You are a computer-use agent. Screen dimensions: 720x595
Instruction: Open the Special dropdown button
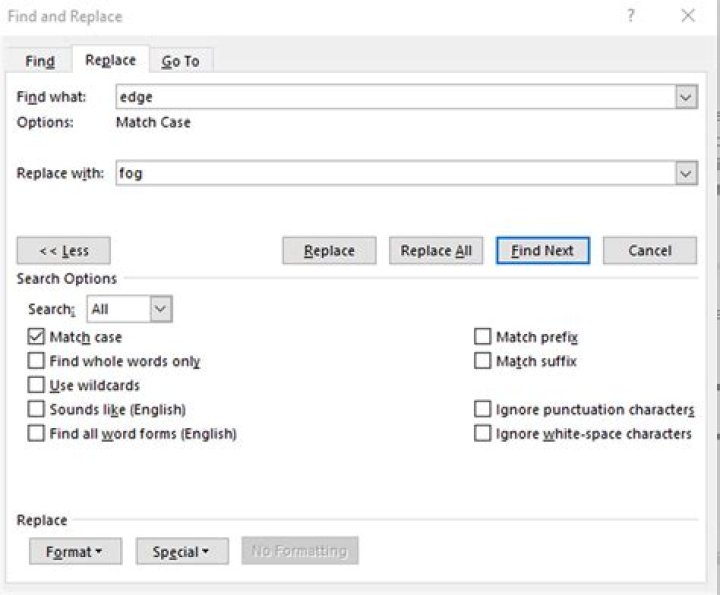point(182,551)
